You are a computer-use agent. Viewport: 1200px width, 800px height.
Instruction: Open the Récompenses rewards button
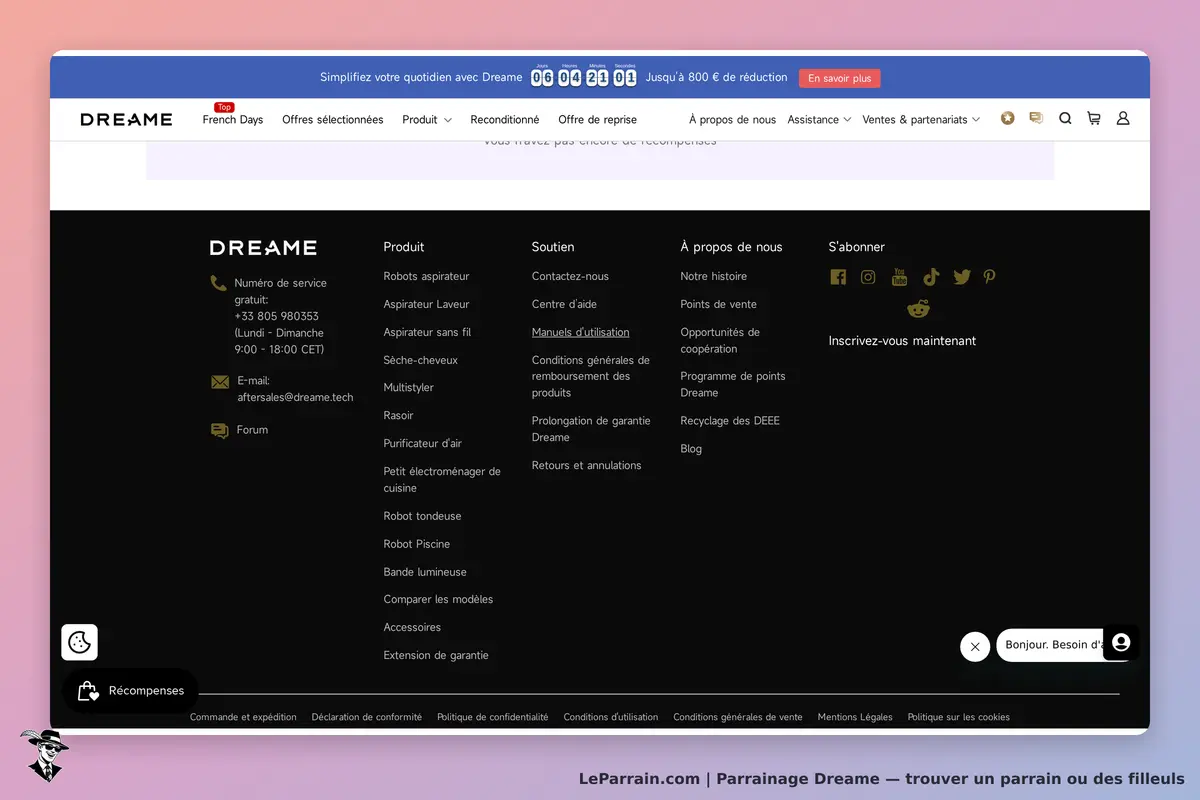pos(130,691)
